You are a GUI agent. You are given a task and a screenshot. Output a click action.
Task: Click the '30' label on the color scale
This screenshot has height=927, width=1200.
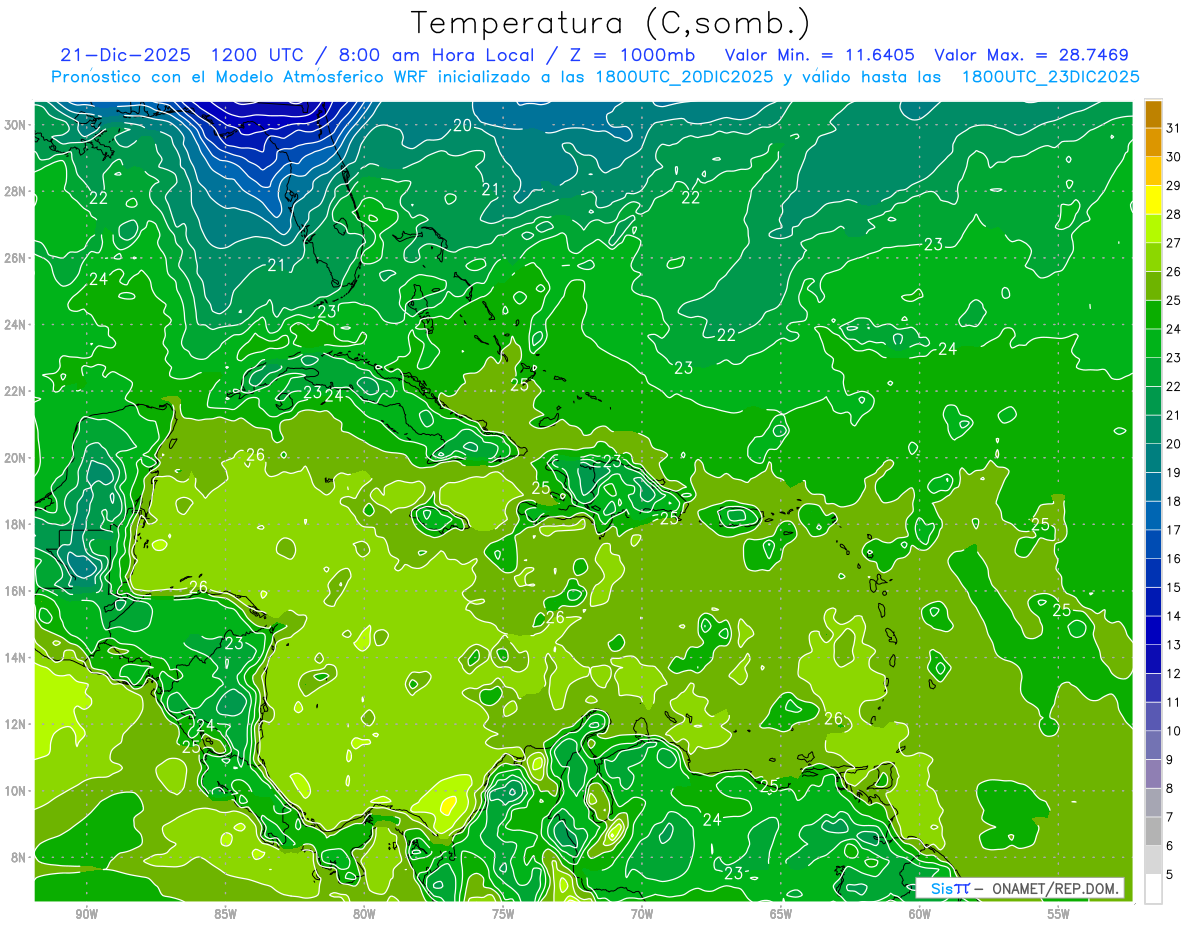coord(1174,157)
